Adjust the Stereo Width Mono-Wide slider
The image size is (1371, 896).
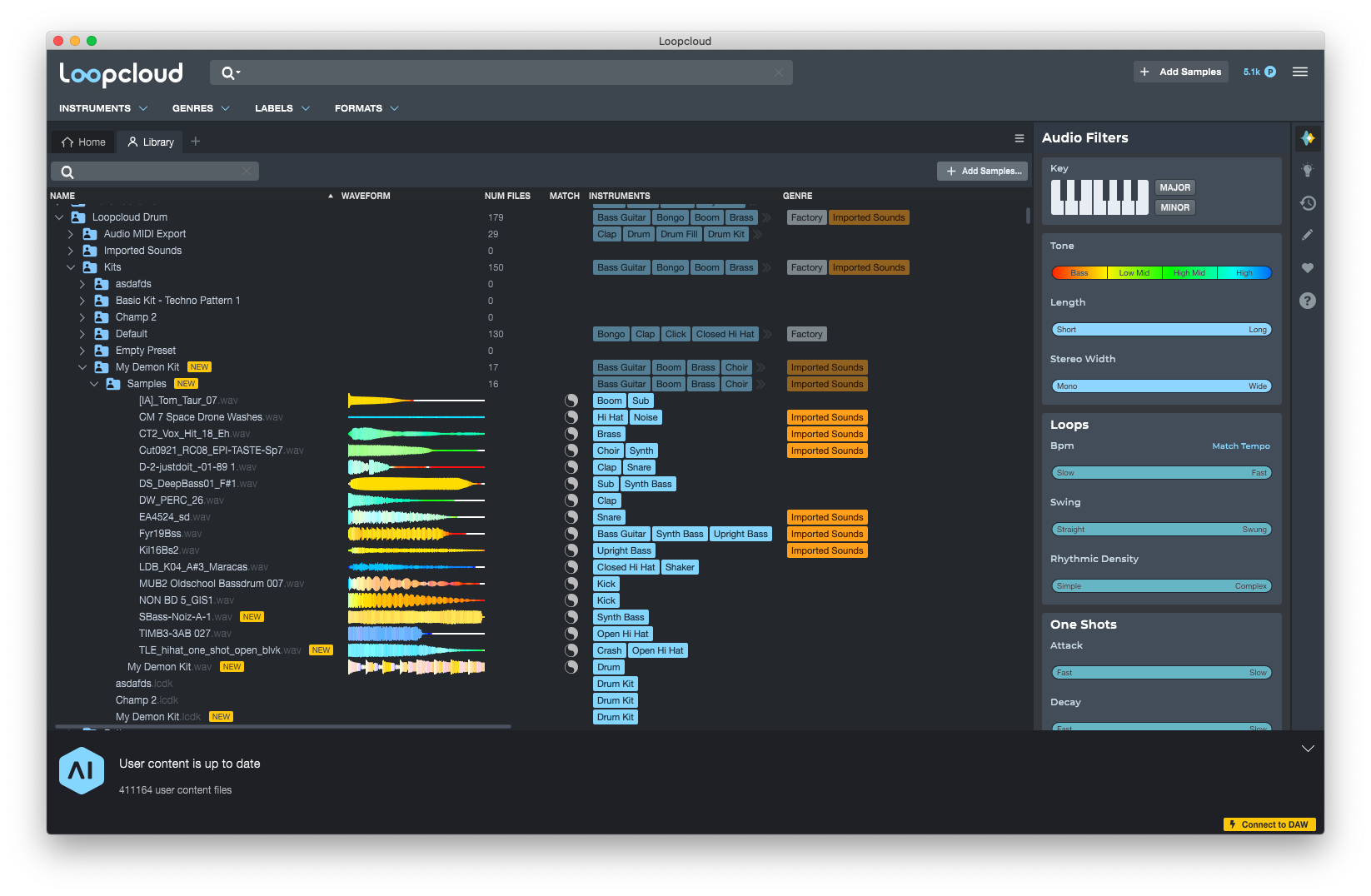pos(1161,386)
